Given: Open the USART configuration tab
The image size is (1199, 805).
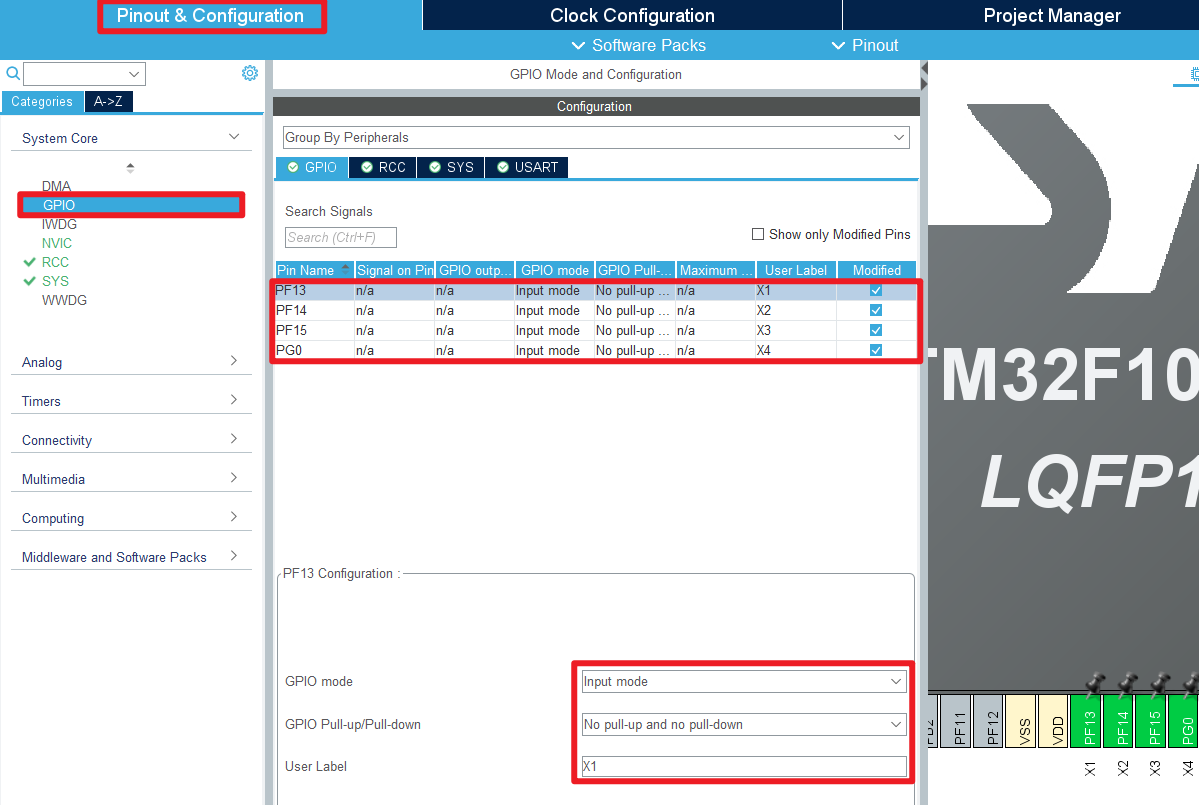Looking at the screenshot, I should coord(527,167).
